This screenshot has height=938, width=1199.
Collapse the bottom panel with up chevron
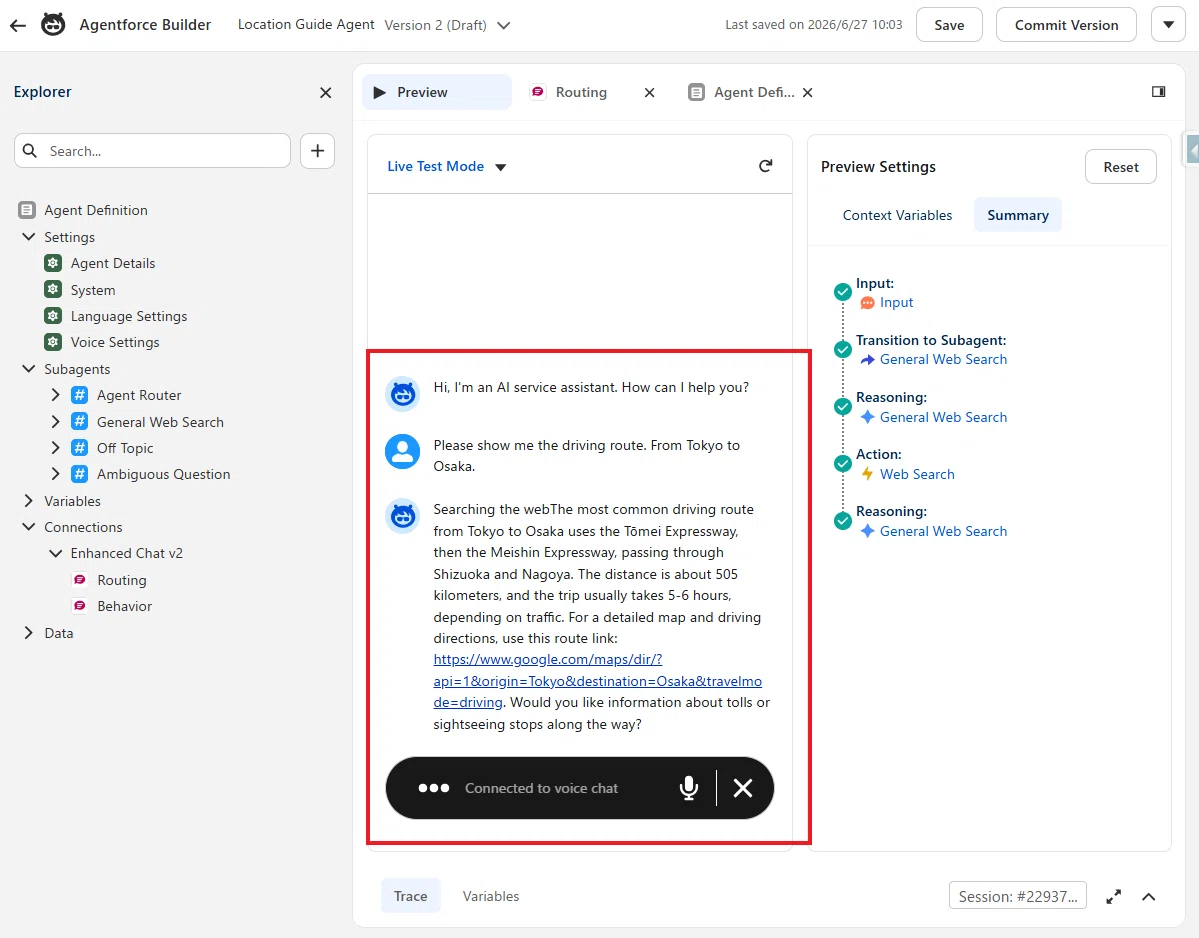click(1149, 897)
